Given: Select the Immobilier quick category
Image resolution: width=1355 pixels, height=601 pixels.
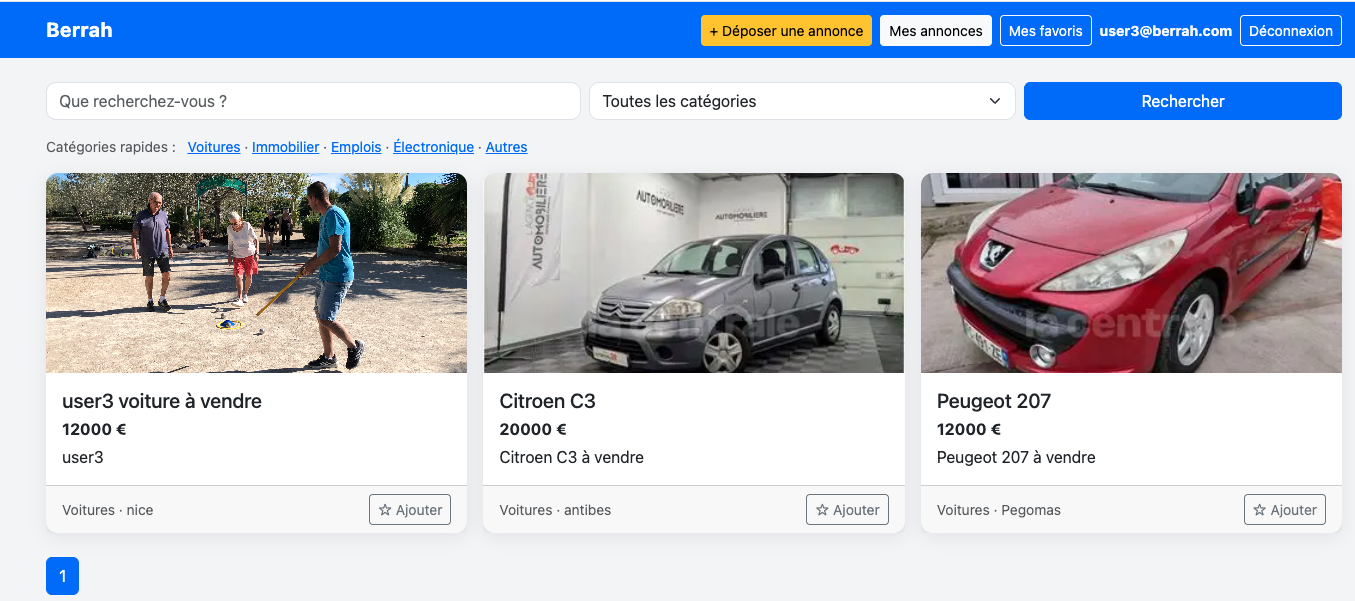Looking at the screenshot, I should [x=285, y=147].
